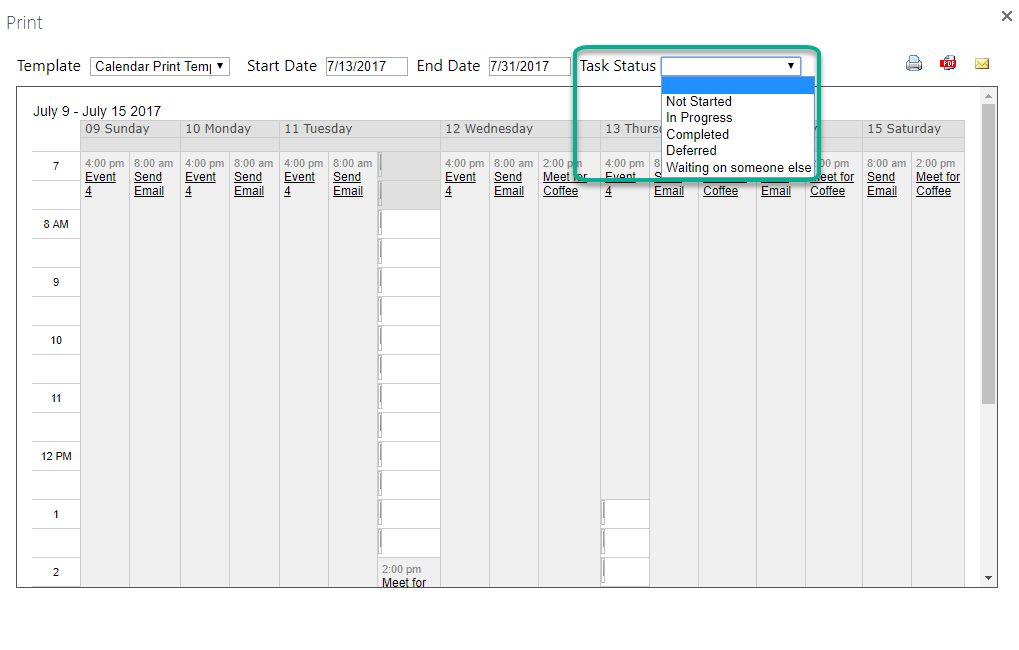Click the End Date field
1019x650 pixels.
point(530,66)
